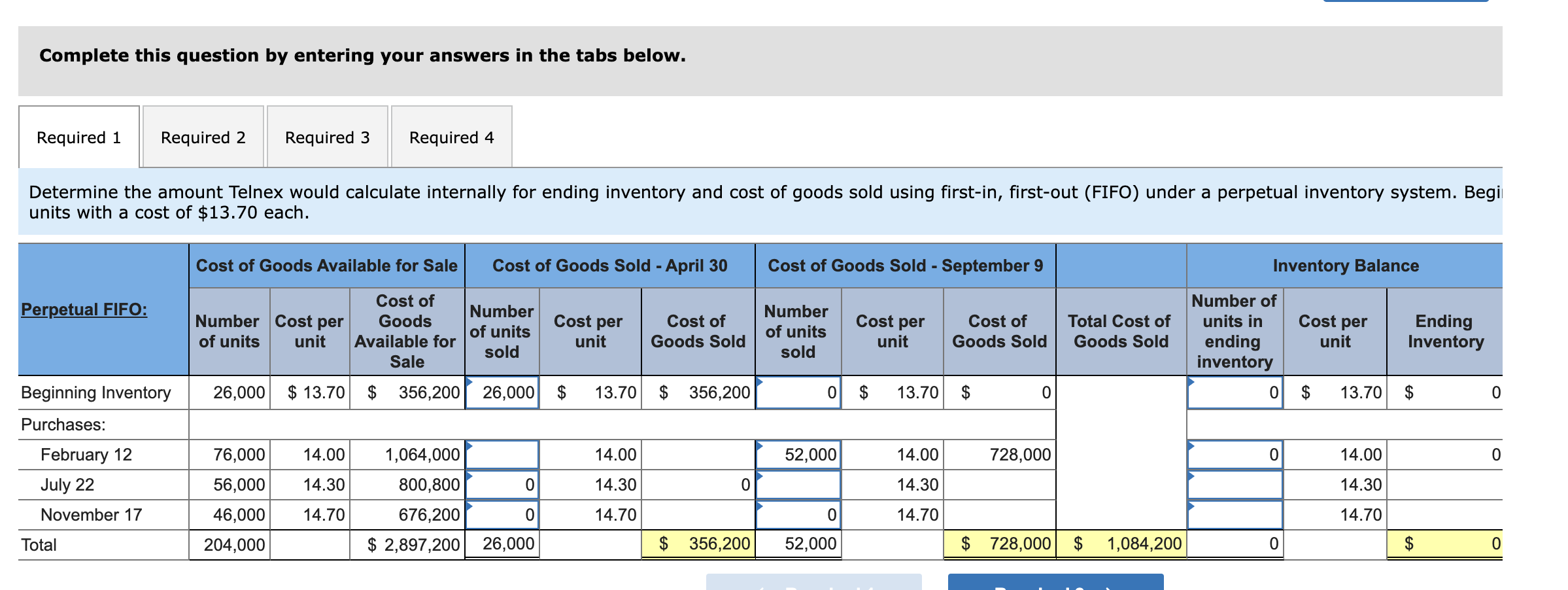Edit April 30 units sold for Beginning Inventory
Viewport: 1568px width, 590px height.
coord(502,392)
